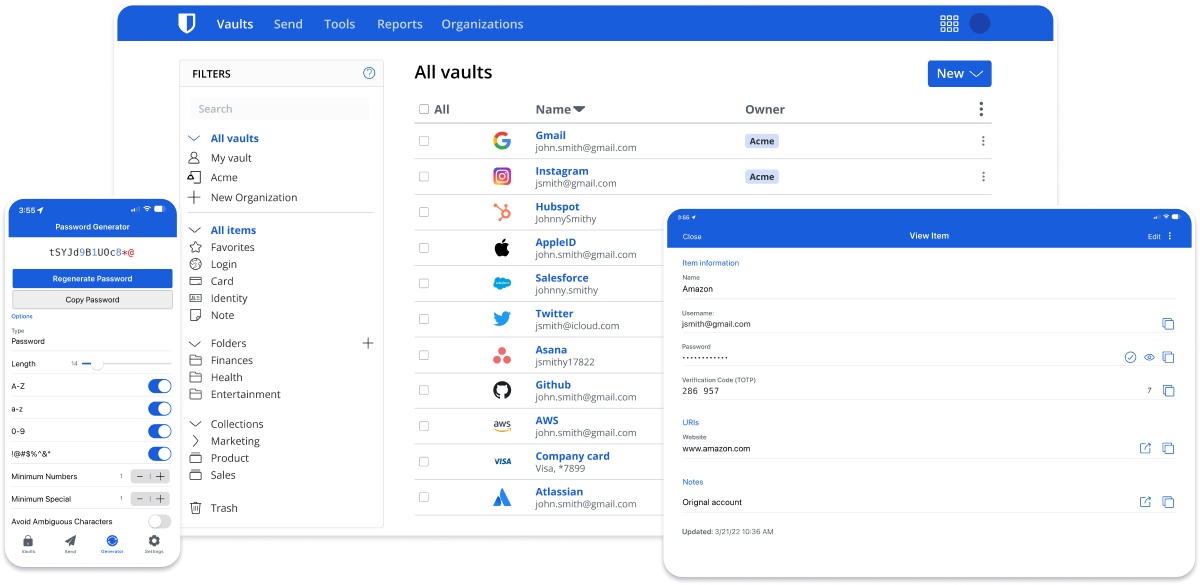Check password exposure in View Item window

coord(1130,357)
